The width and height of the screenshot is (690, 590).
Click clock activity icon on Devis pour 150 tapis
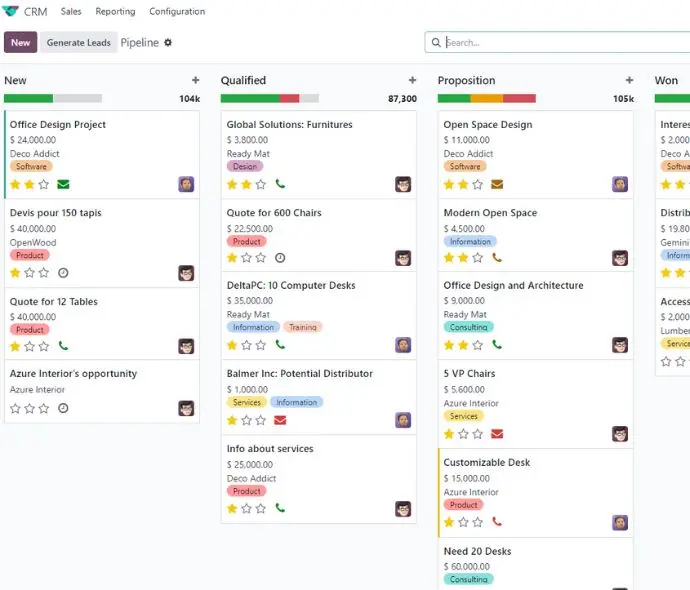click(x=63, y=273)
